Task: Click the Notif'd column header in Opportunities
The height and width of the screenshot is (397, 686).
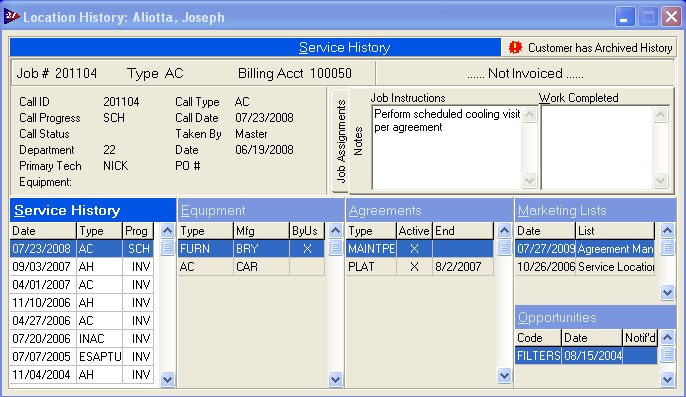Action: click(640, 337)
